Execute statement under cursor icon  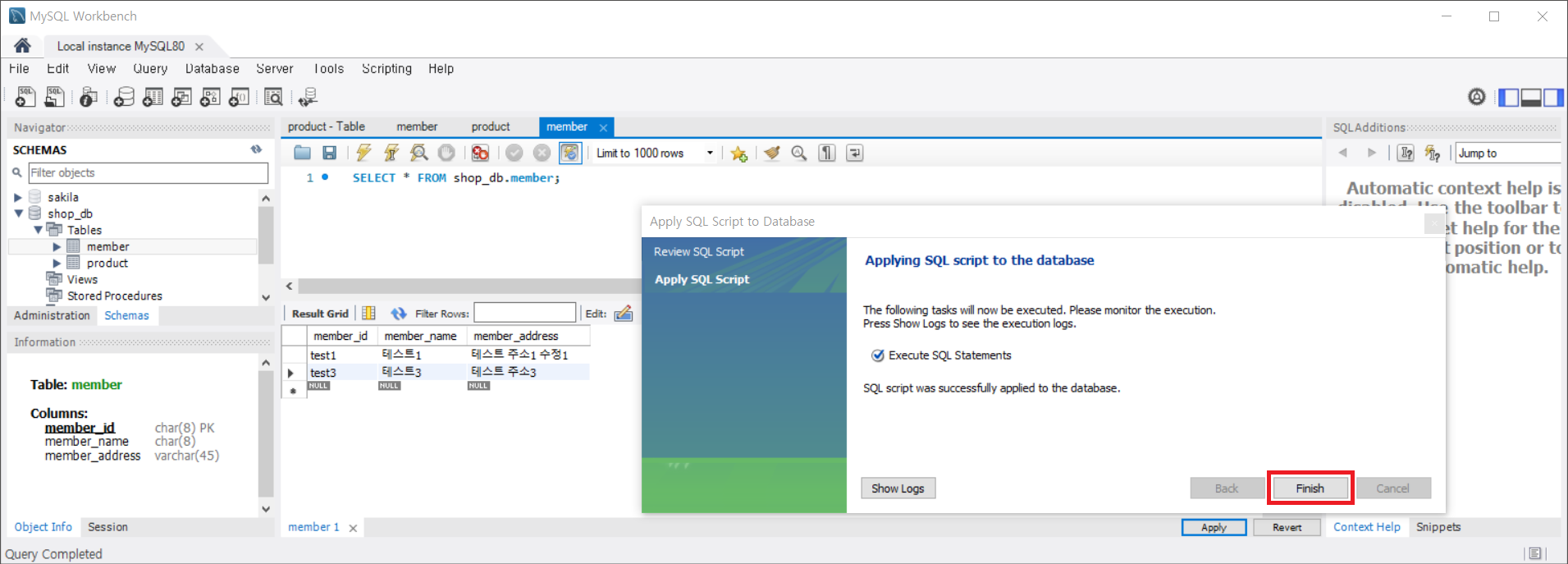tap(391, 153)
